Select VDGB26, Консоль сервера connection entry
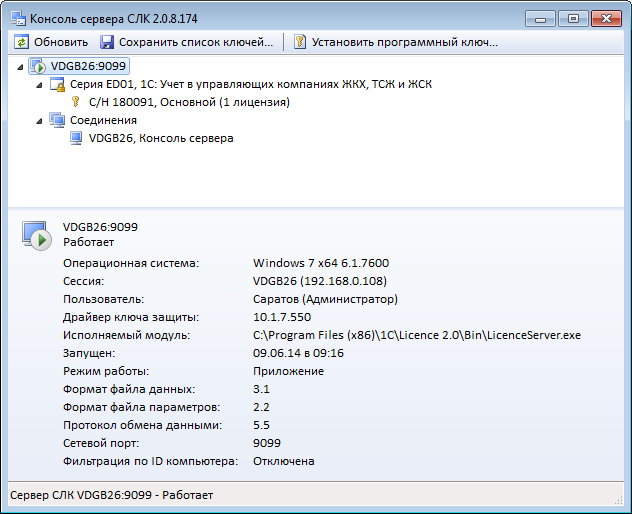632x514 pixels. 161,138
